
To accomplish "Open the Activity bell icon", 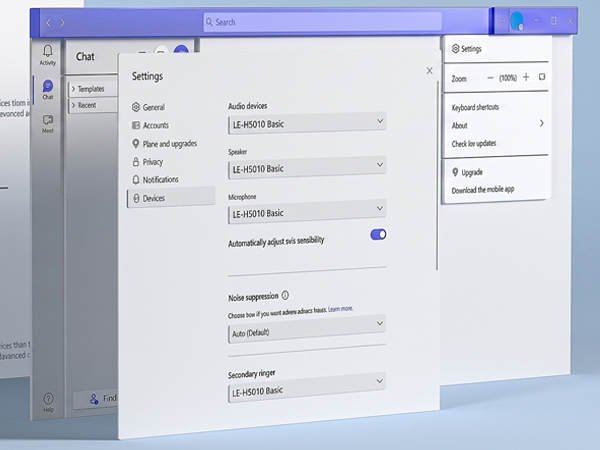I will pyautogui.click(x=48, y=51).
